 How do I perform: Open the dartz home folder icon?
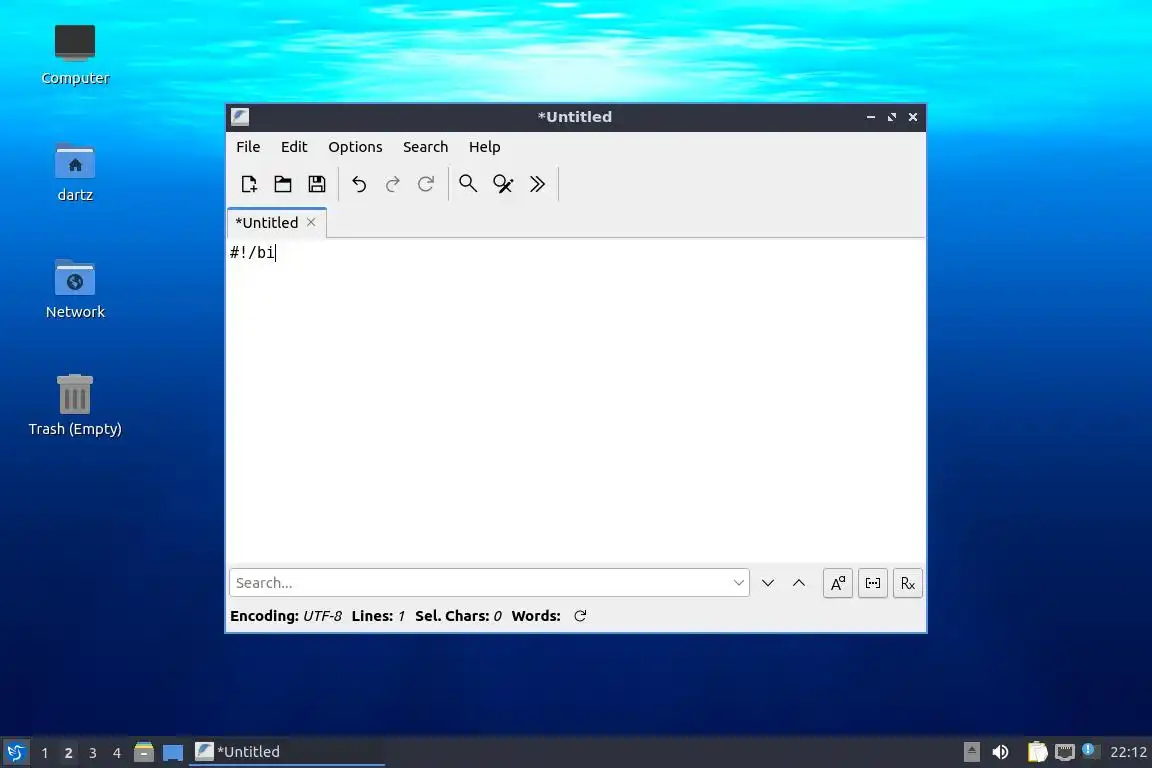[75, 172]
